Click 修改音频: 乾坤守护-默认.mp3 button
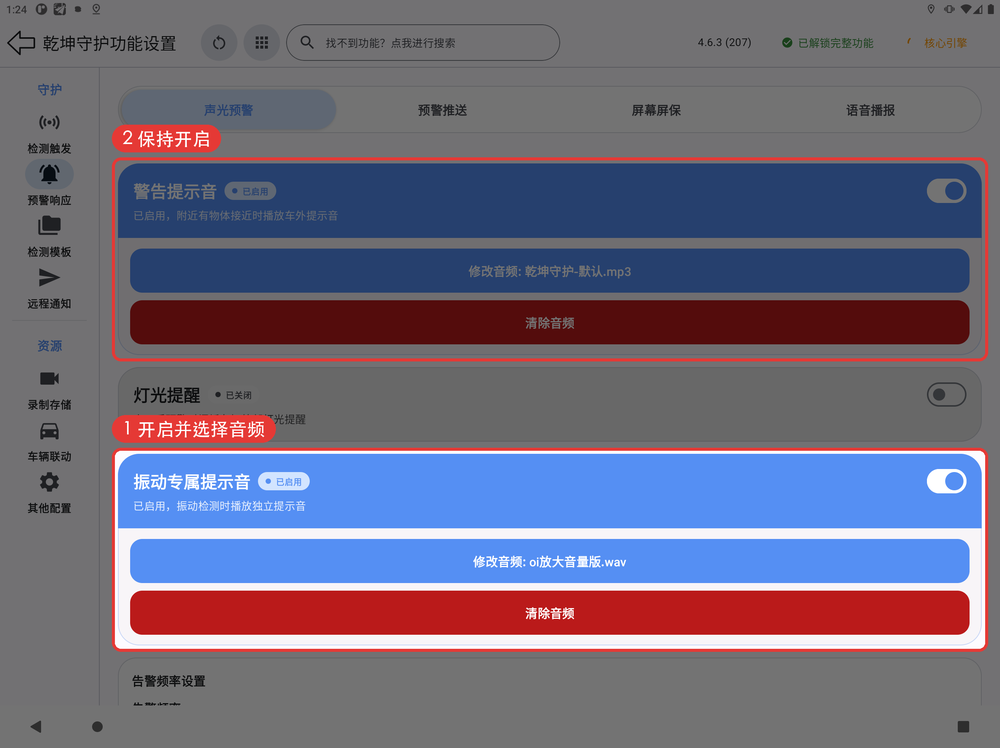The width and height of the screenshot is (1000, 748). 550,271
